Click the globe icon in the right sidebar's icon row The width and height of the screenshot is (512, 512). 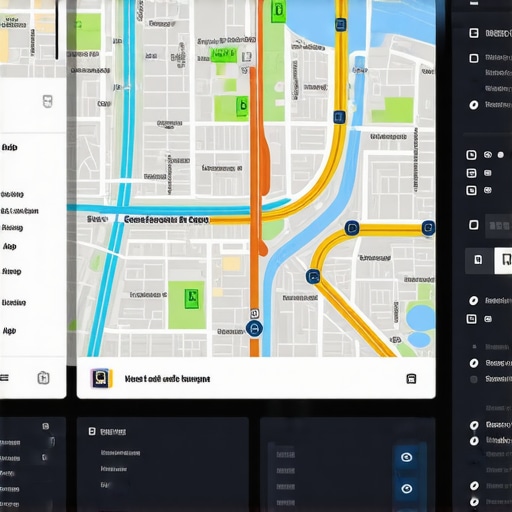488,155
